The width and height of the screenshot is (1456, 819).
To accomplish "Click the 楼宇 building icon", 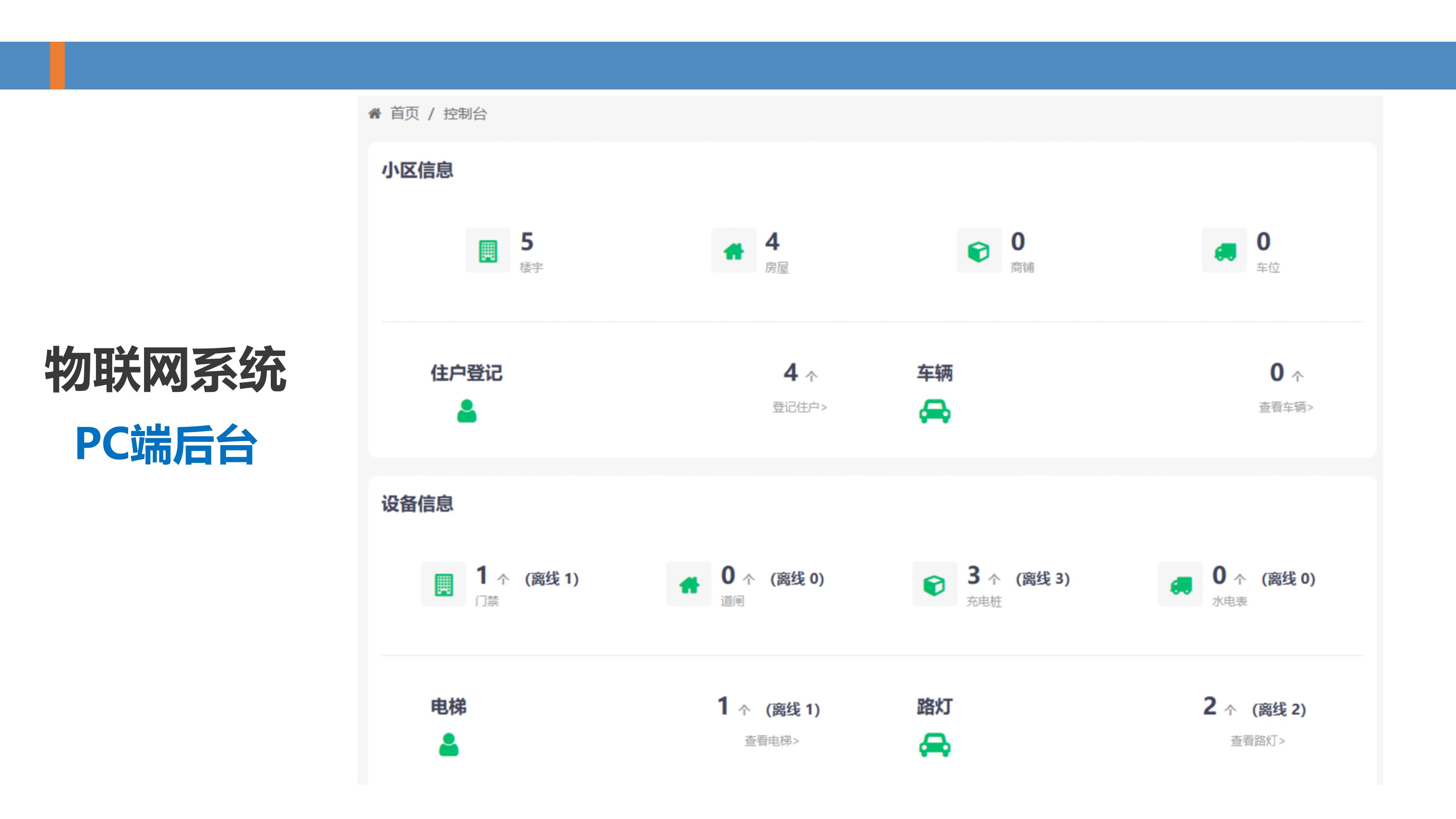I will pyautogui.click(x=488, y=250).
